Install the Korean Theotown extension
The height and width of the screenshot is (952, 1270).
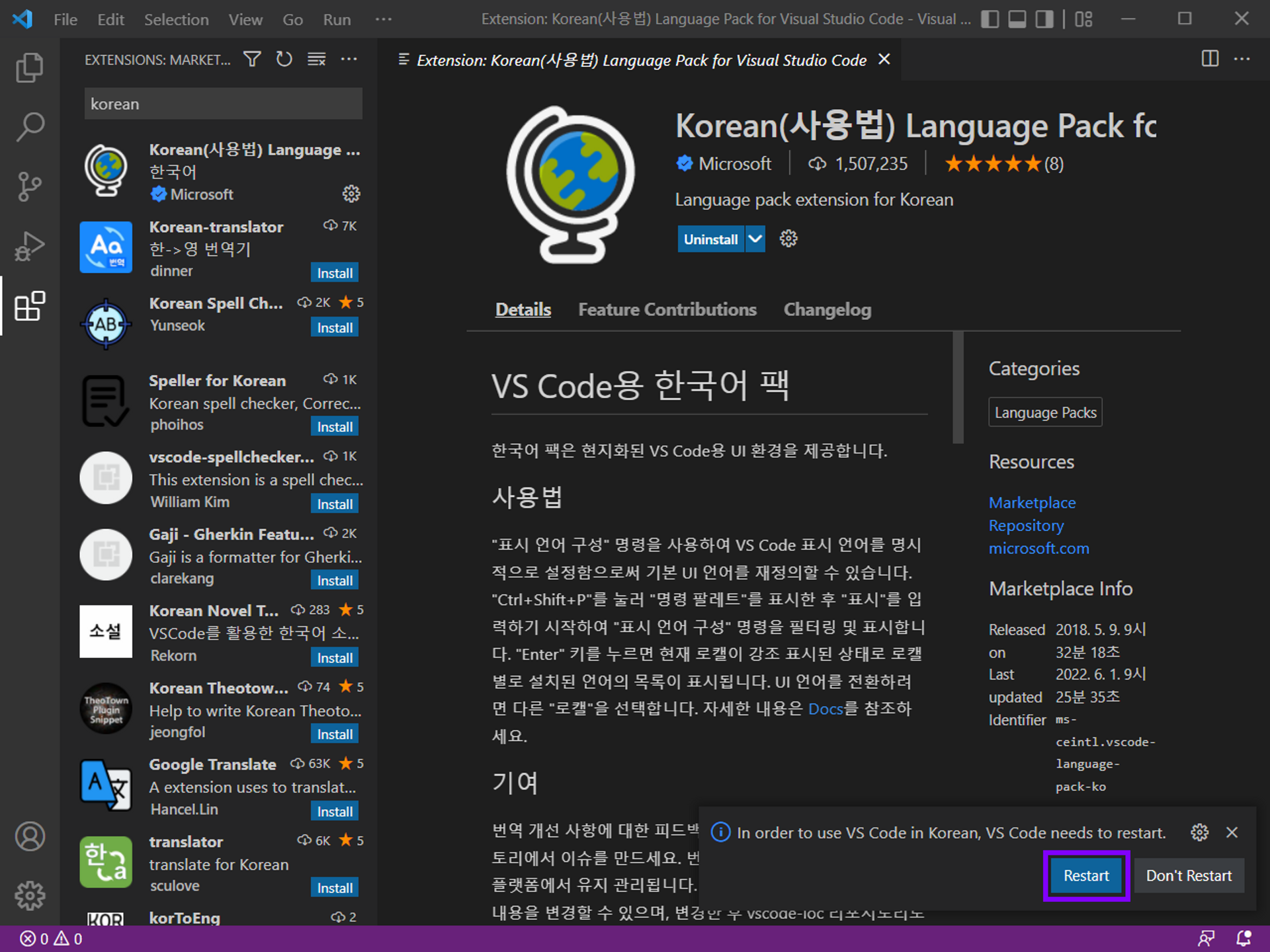click(x=335, y=734)
